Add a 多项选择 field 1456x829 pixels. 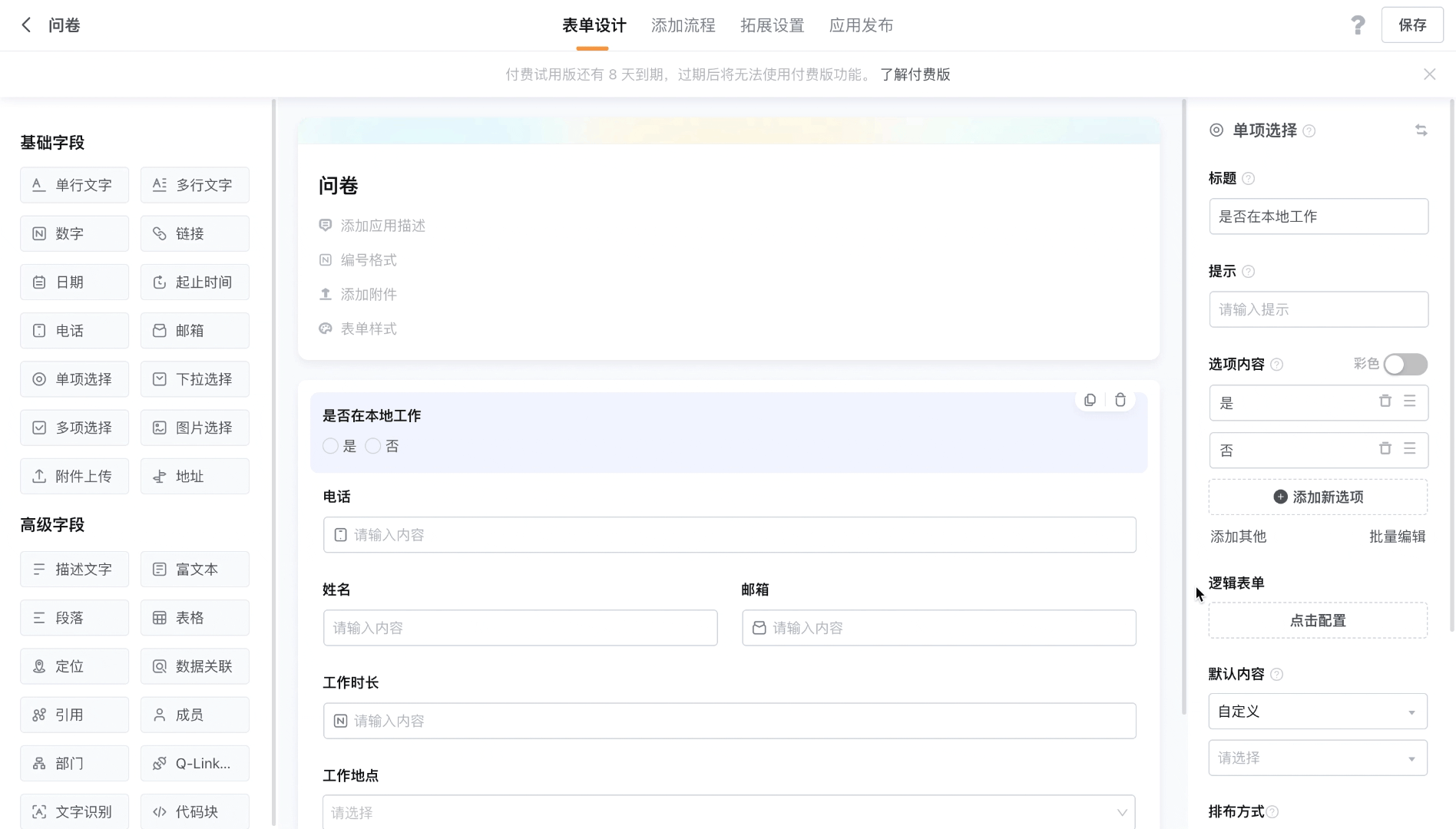click(74, 428)
